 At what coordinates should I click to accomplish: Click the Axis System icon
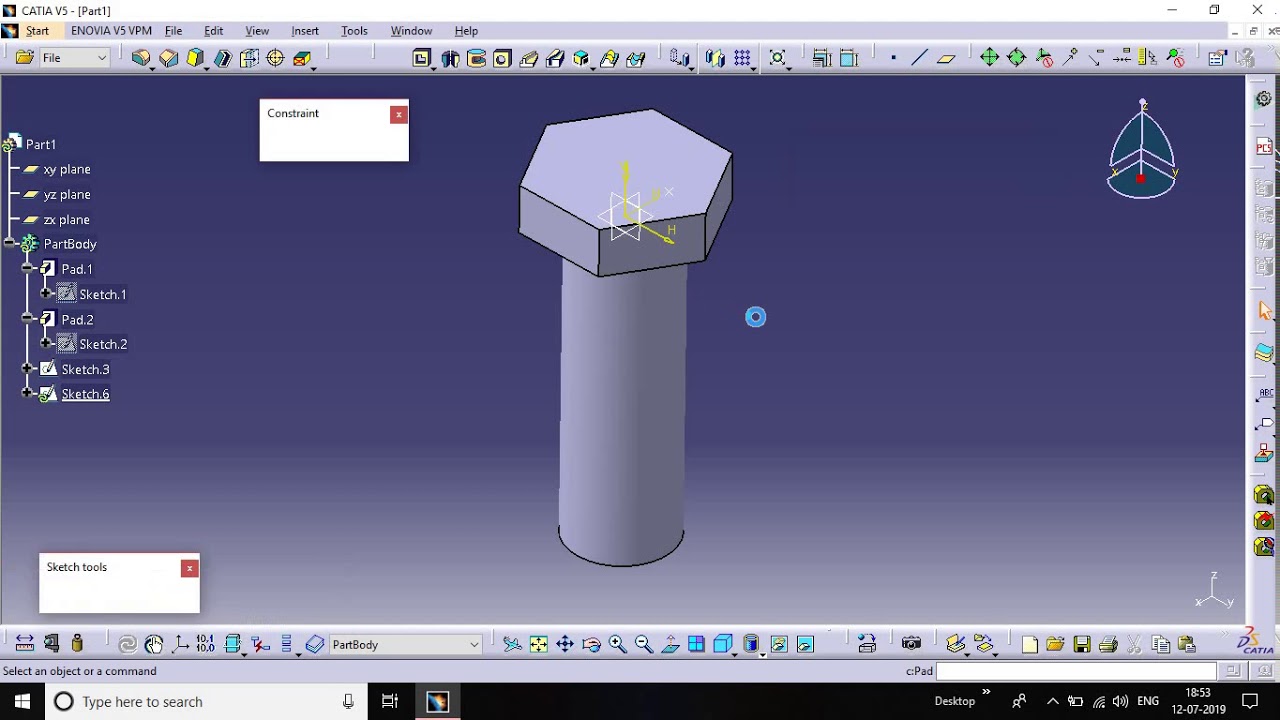click(x=181, y=644)
